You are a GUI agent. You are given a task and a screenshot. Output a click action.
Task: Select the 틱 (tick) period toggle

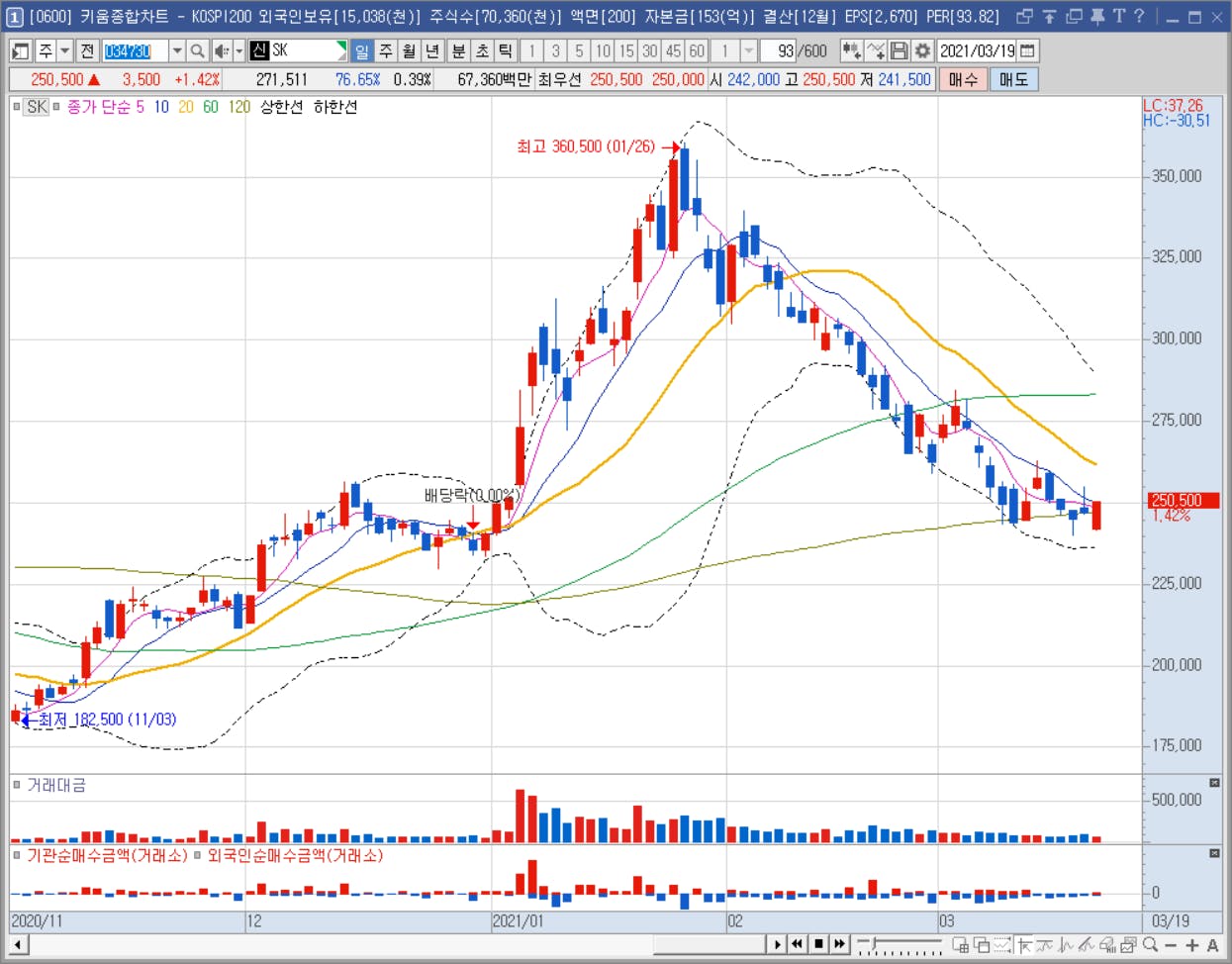point(505,50)
